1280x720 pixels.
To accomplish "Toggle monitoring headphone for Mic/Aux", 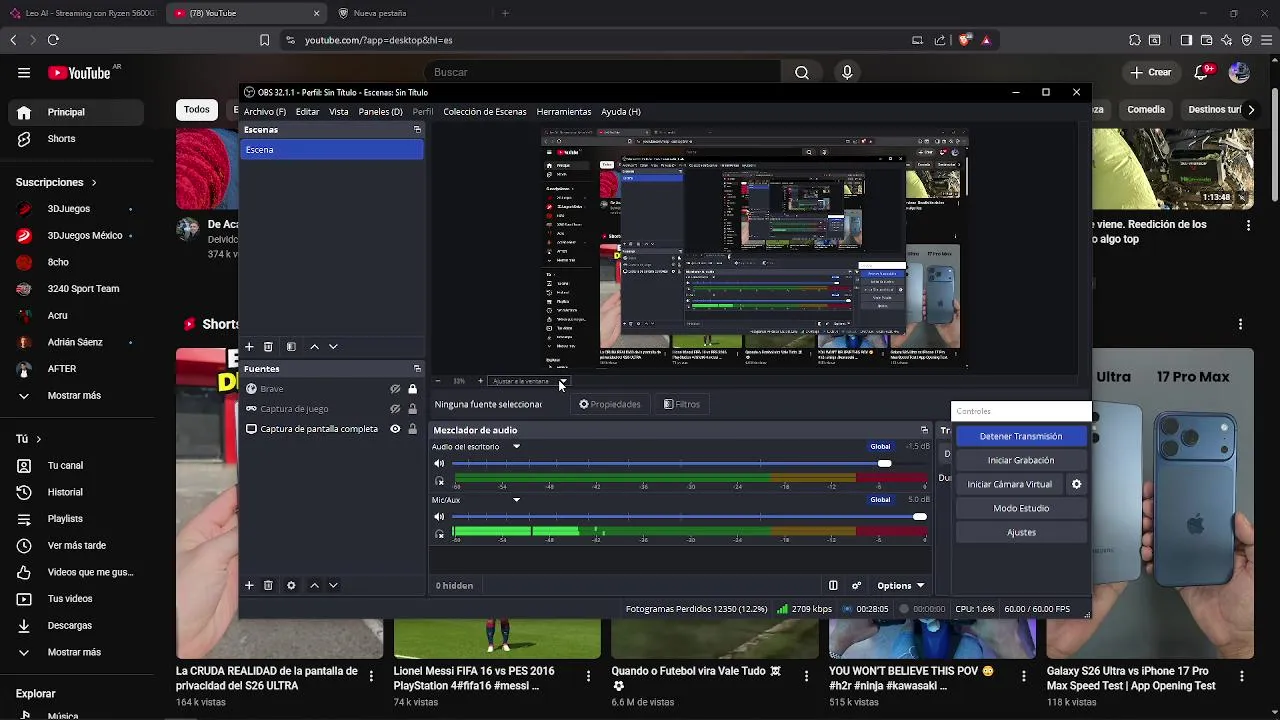I will point(439,534).
